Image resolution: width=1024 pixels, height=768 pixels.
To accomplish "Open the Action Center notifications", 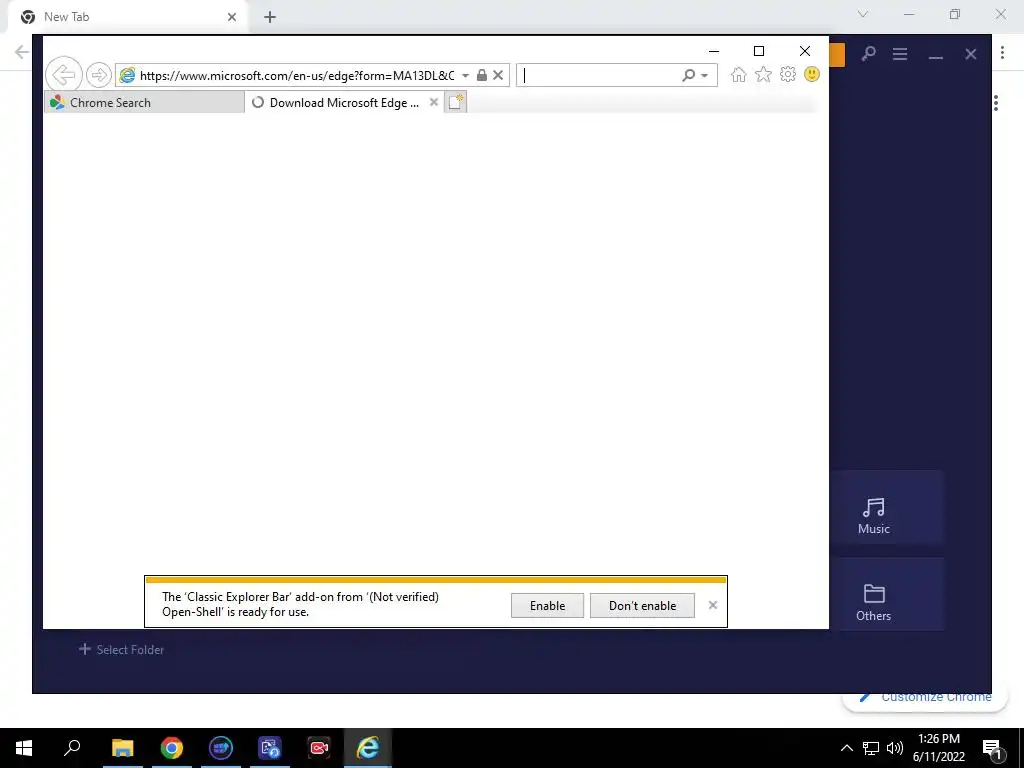I will coord(992,748).
